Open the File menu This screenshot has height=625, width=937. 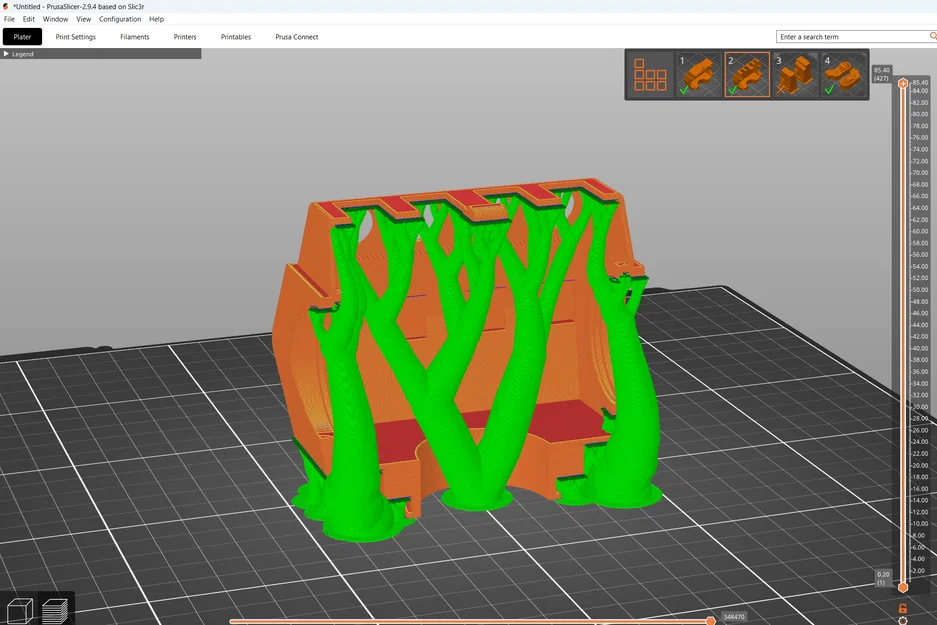pos(9,19)
